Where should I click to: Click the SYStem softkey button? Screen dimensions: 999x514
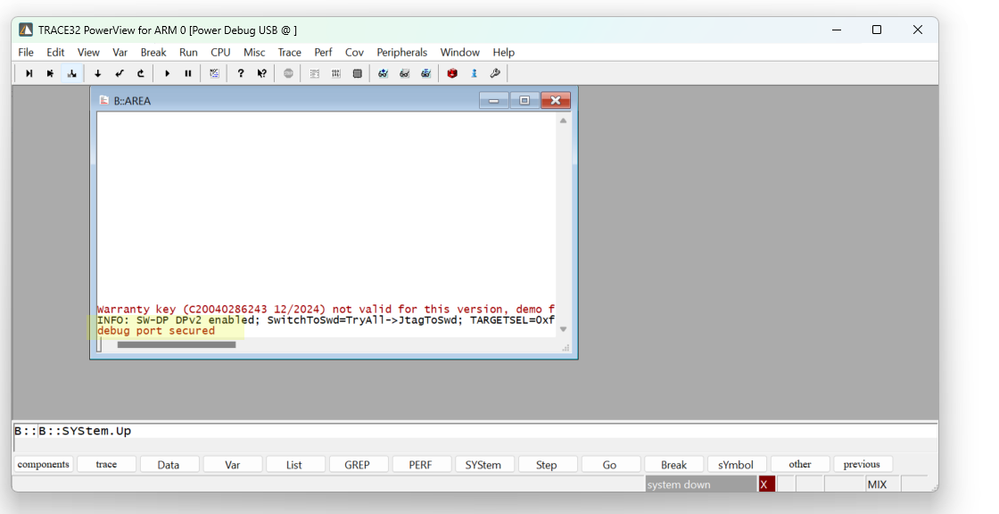[484, 464]
